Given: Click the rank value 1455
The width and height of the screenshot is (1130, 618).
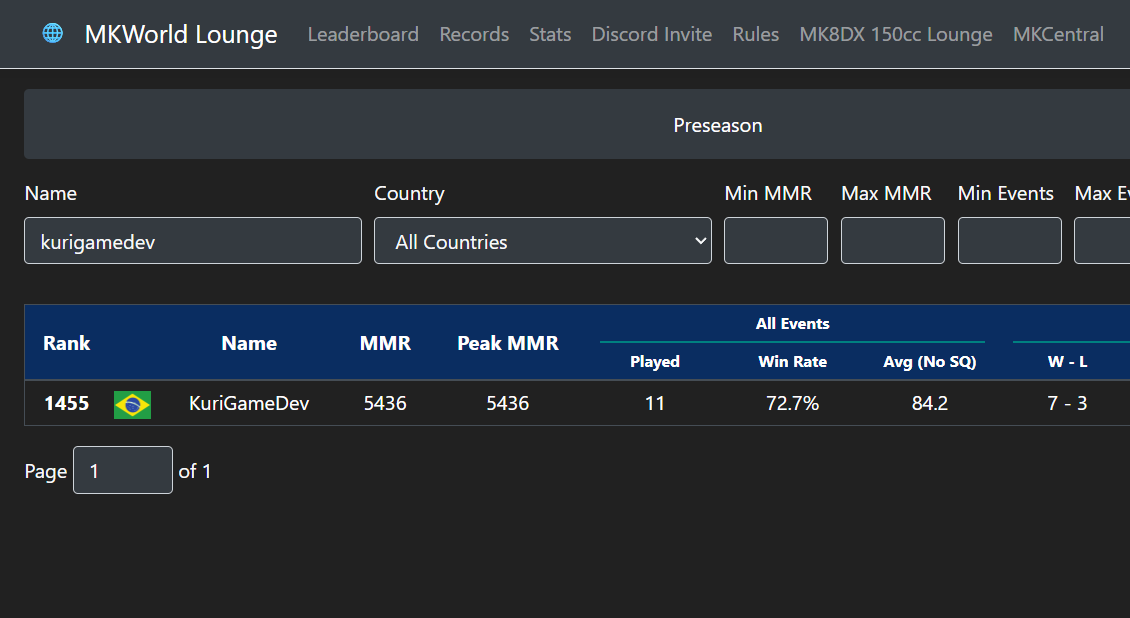Looking at the screenshot, I should (66, 403).
